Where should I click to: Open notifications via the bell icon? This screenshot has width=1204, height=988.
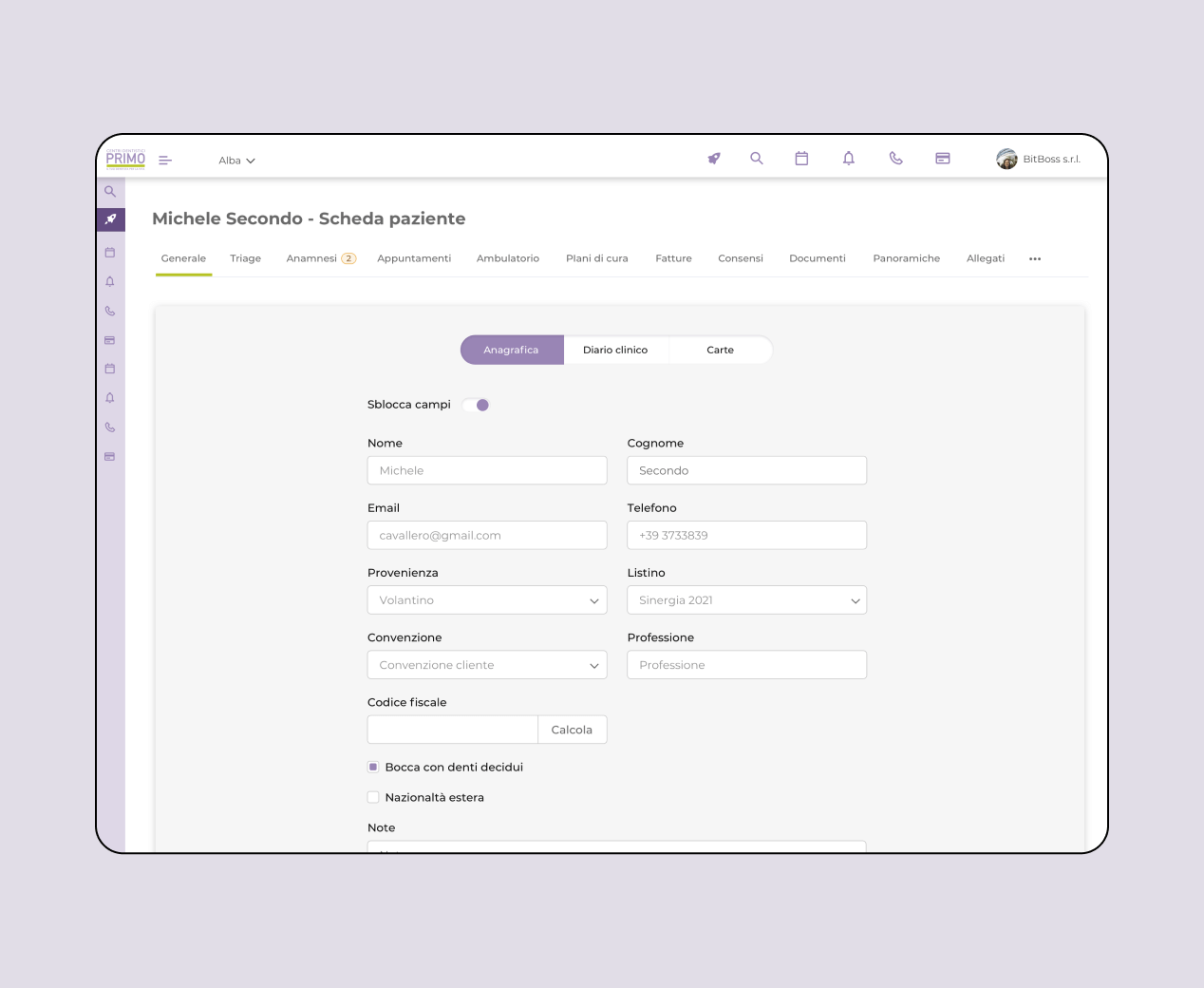[848, 158]
